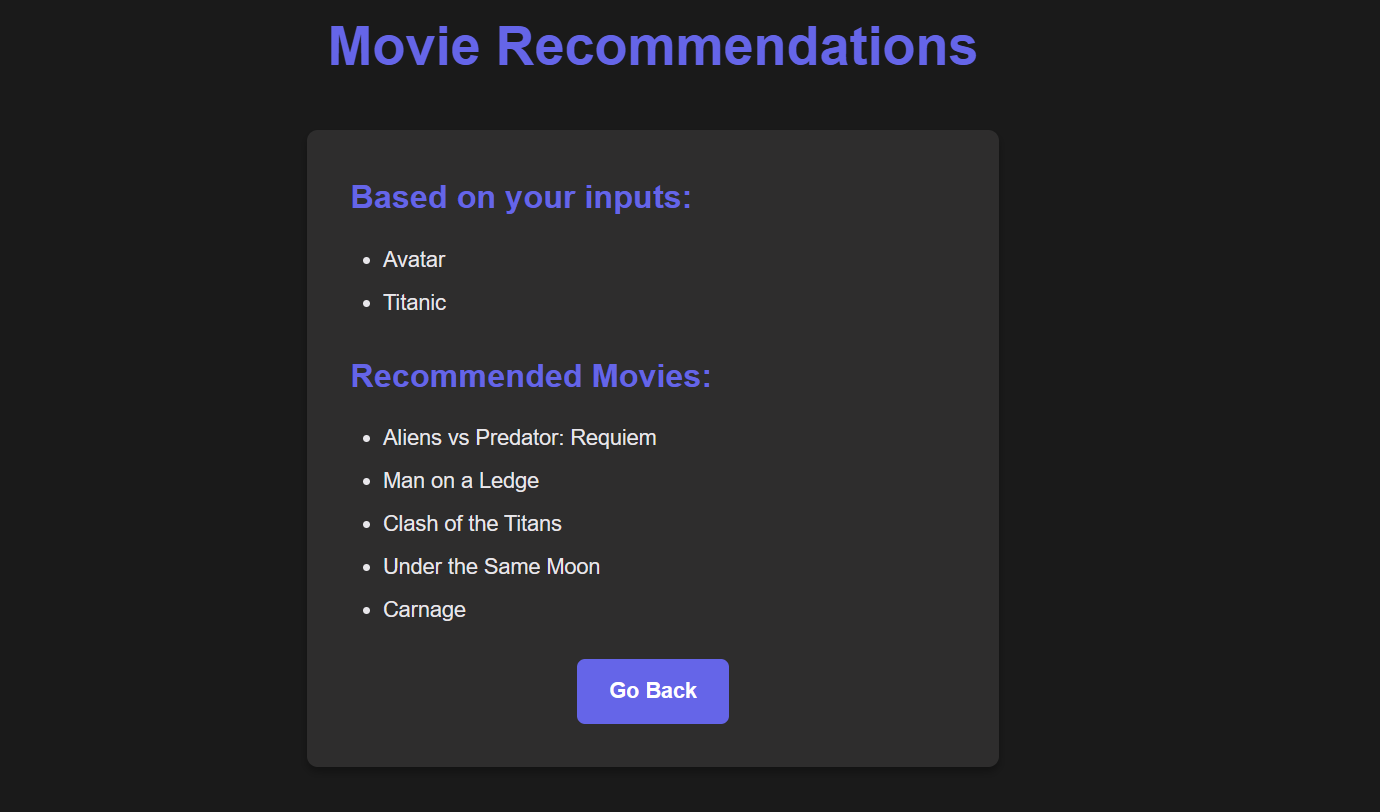Select Carnage from the recommended movies

(424, 609)
